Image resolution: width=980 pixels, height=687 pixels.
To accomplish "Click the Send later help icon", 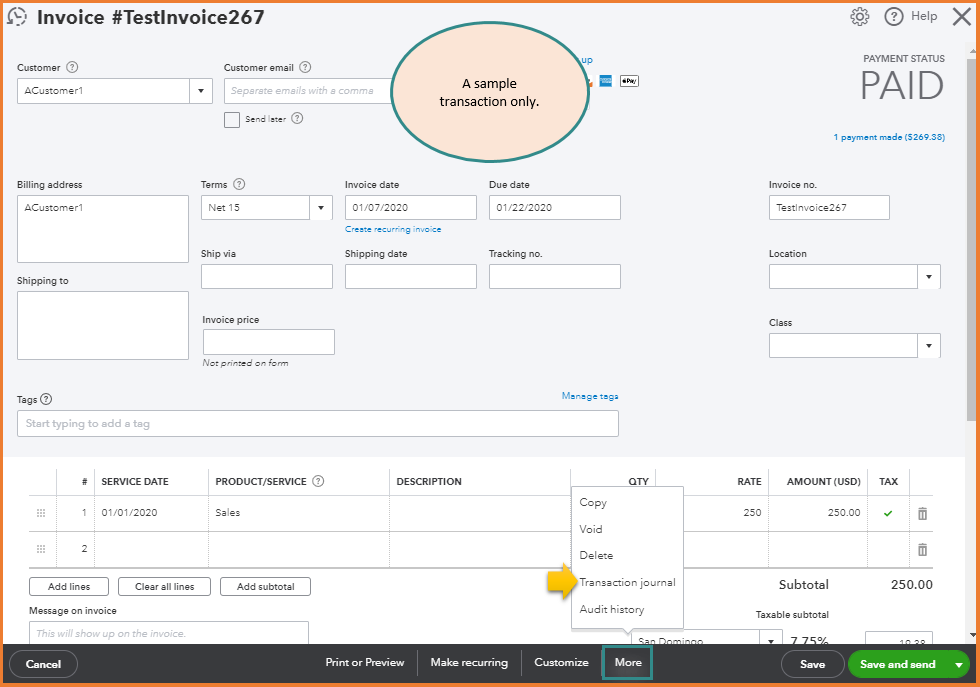I will coord(298,118).
